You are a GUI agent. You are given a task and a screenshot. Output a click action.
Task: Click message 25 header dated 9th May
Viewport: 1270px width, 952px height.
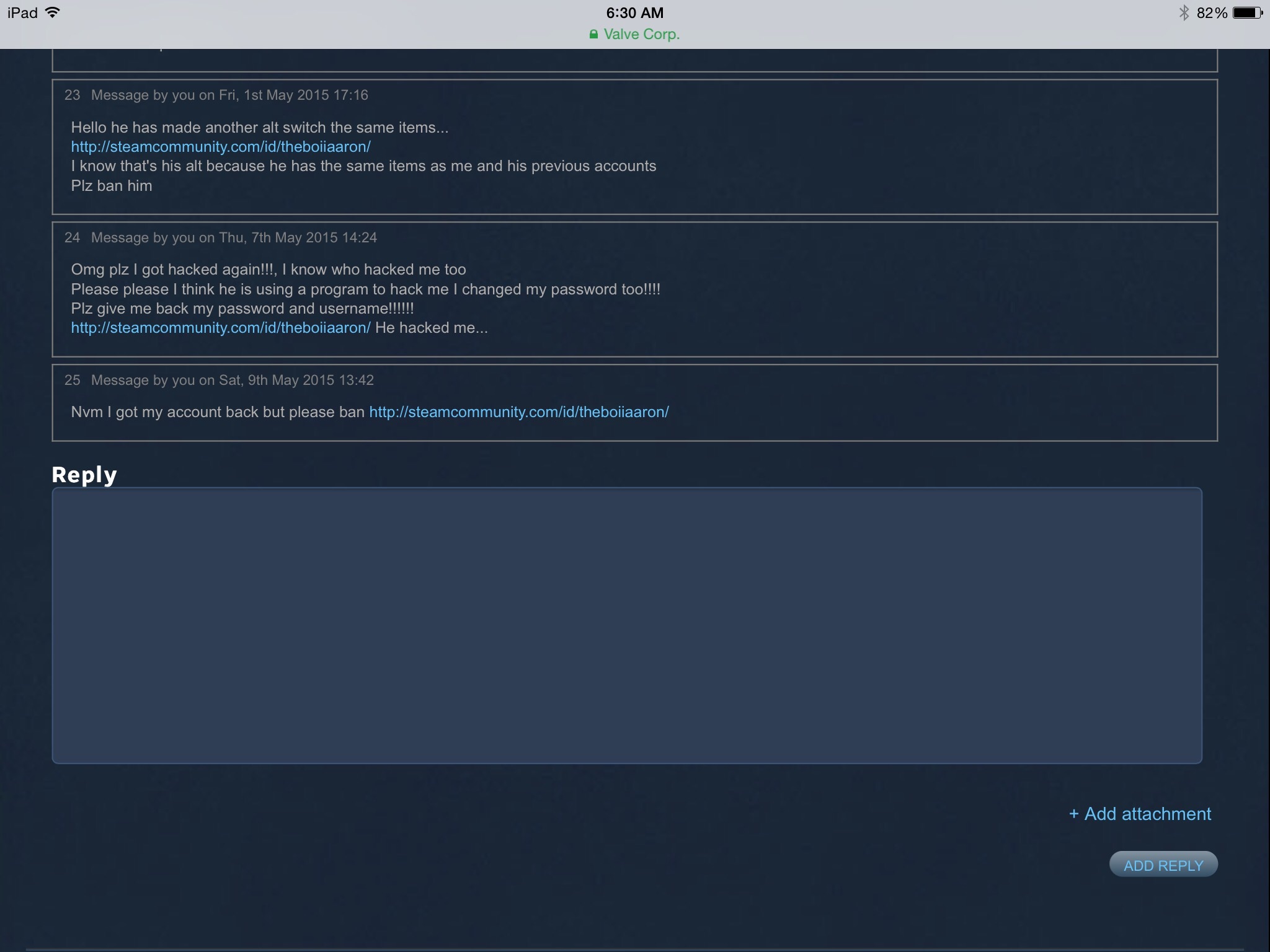219,380
